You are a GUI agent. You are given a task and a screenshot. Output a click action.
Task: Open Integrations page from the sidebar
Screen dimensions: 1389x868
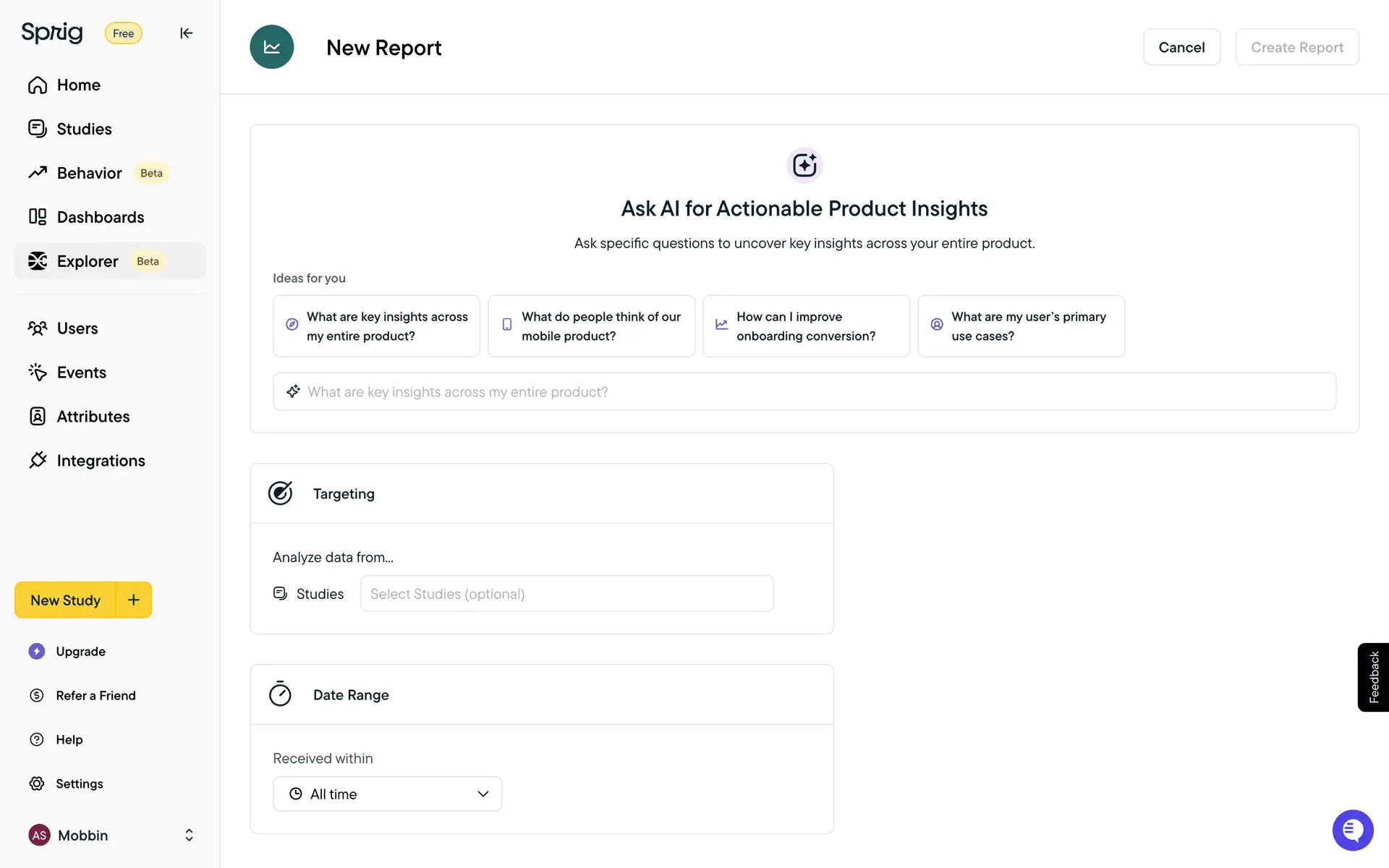pyautogui.click(x=101, y=461)
